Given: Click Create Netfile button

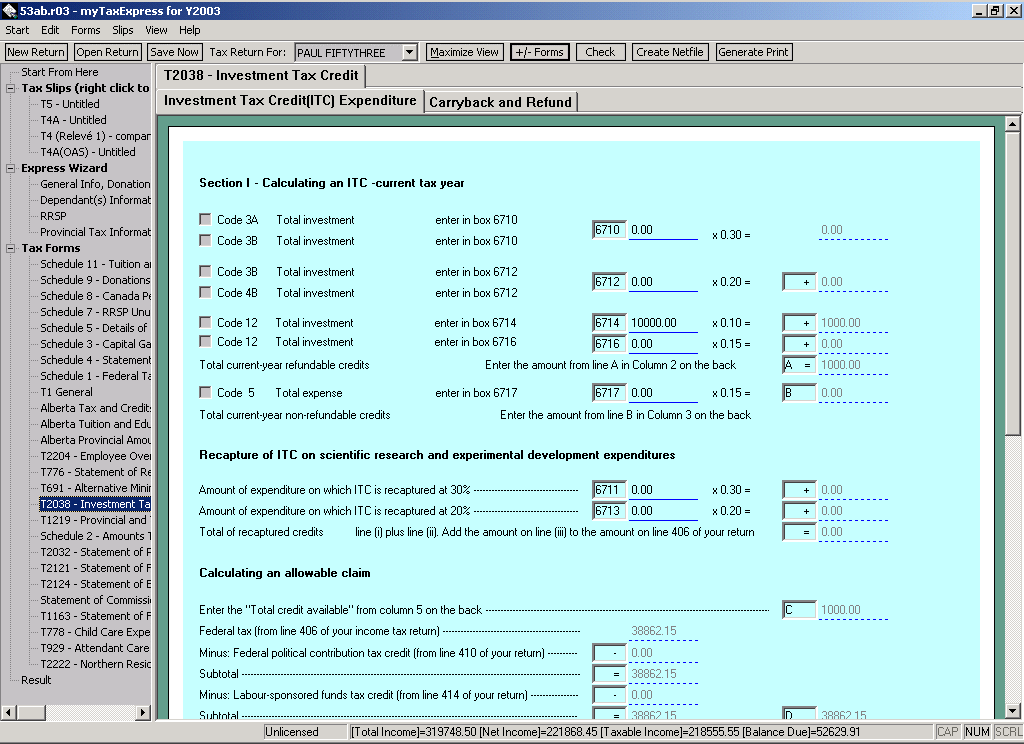Looking at the screenshot, I should 670,52.
